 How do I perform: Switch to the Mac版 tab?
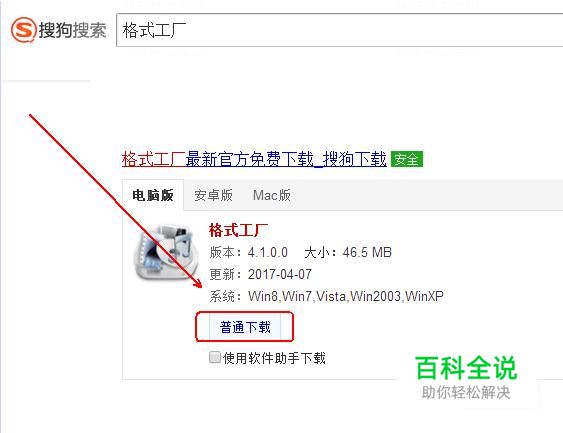pos(272,195)
